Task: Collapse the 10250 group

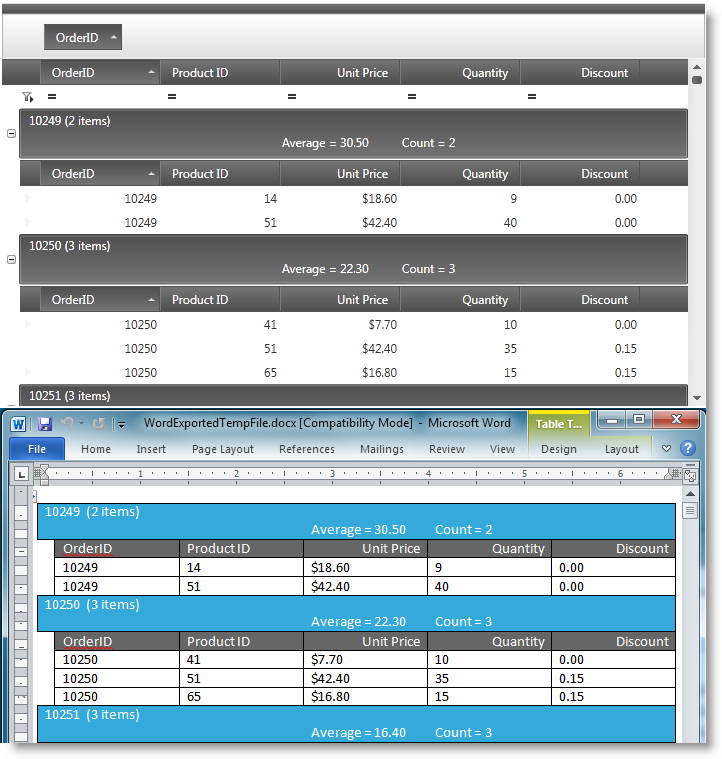Action: pos(12,259)
